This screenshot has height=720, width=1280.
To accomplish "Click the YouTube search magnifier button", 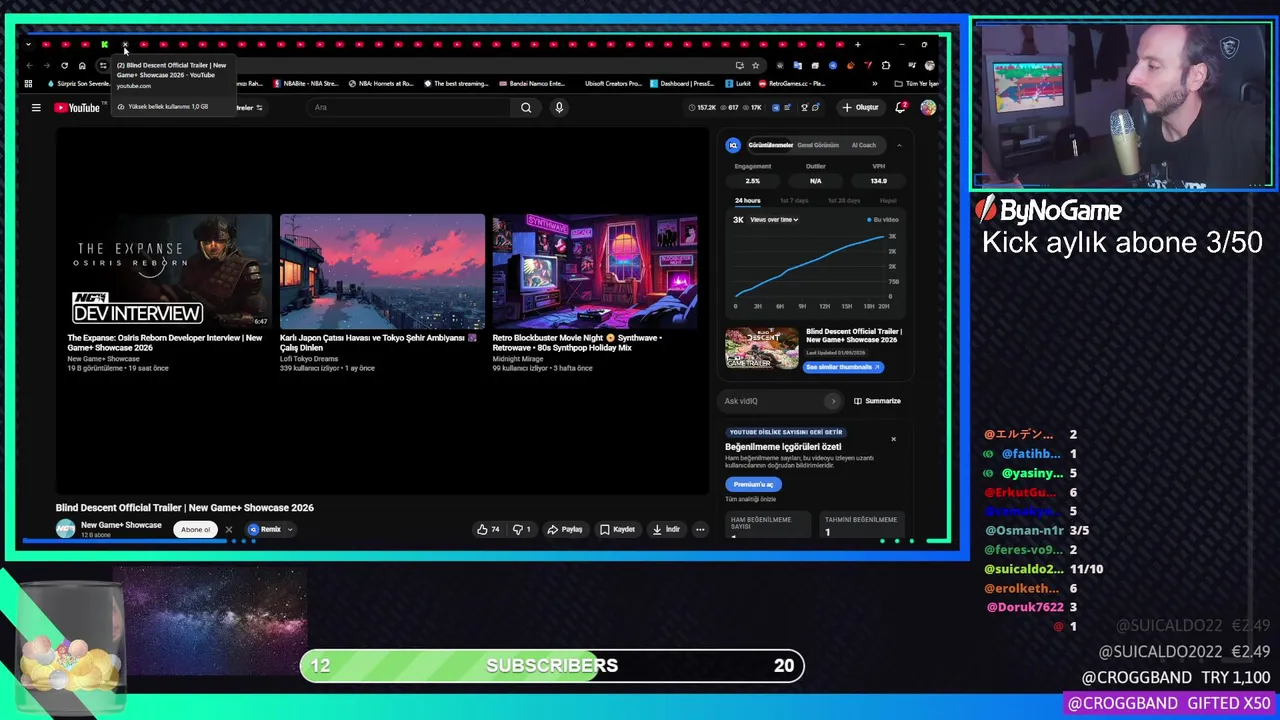I will pyautogui.click(x=526, y=108).
